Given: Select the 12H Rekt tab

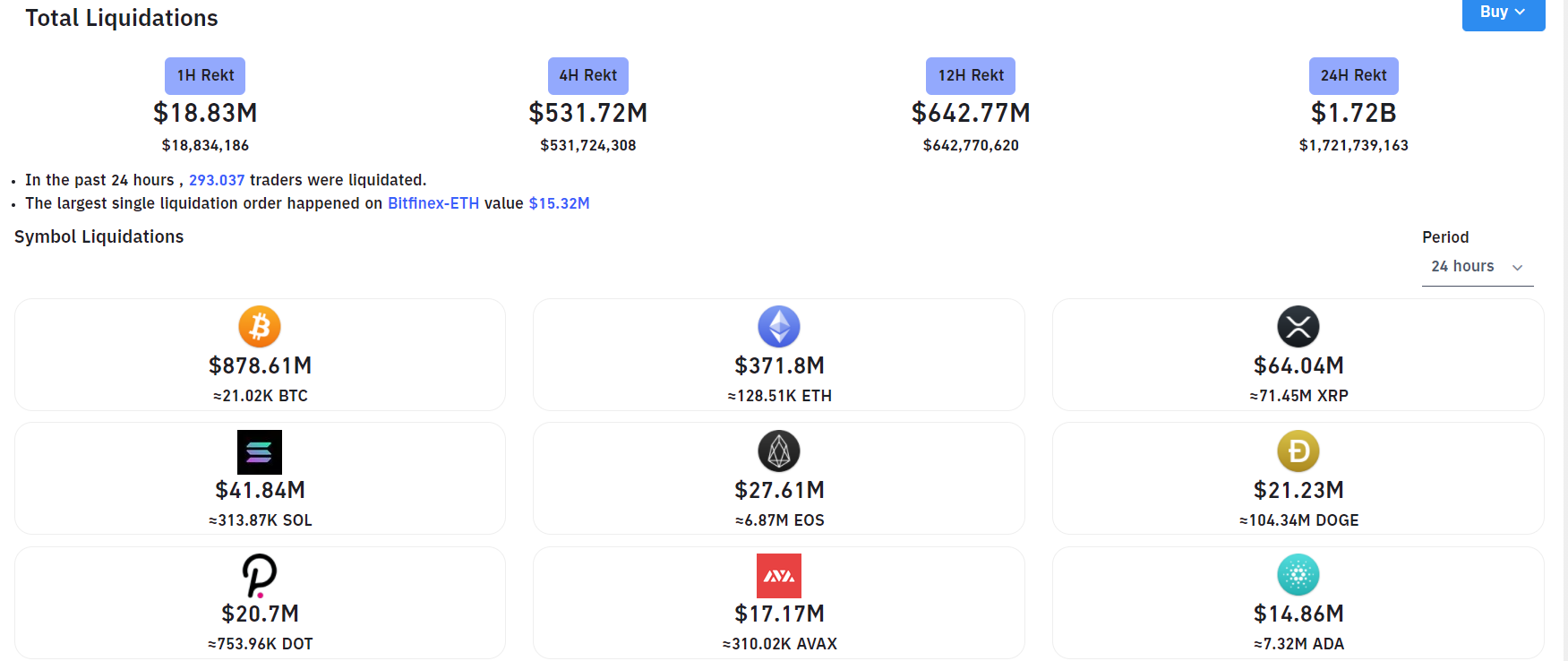Looking at the screenshot, I should coord(971,76).
